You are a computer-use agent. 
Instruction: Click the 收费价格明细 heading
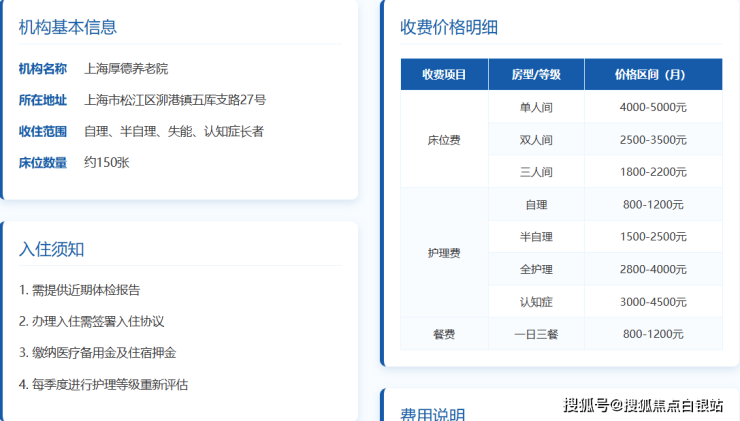click(449, 27)
